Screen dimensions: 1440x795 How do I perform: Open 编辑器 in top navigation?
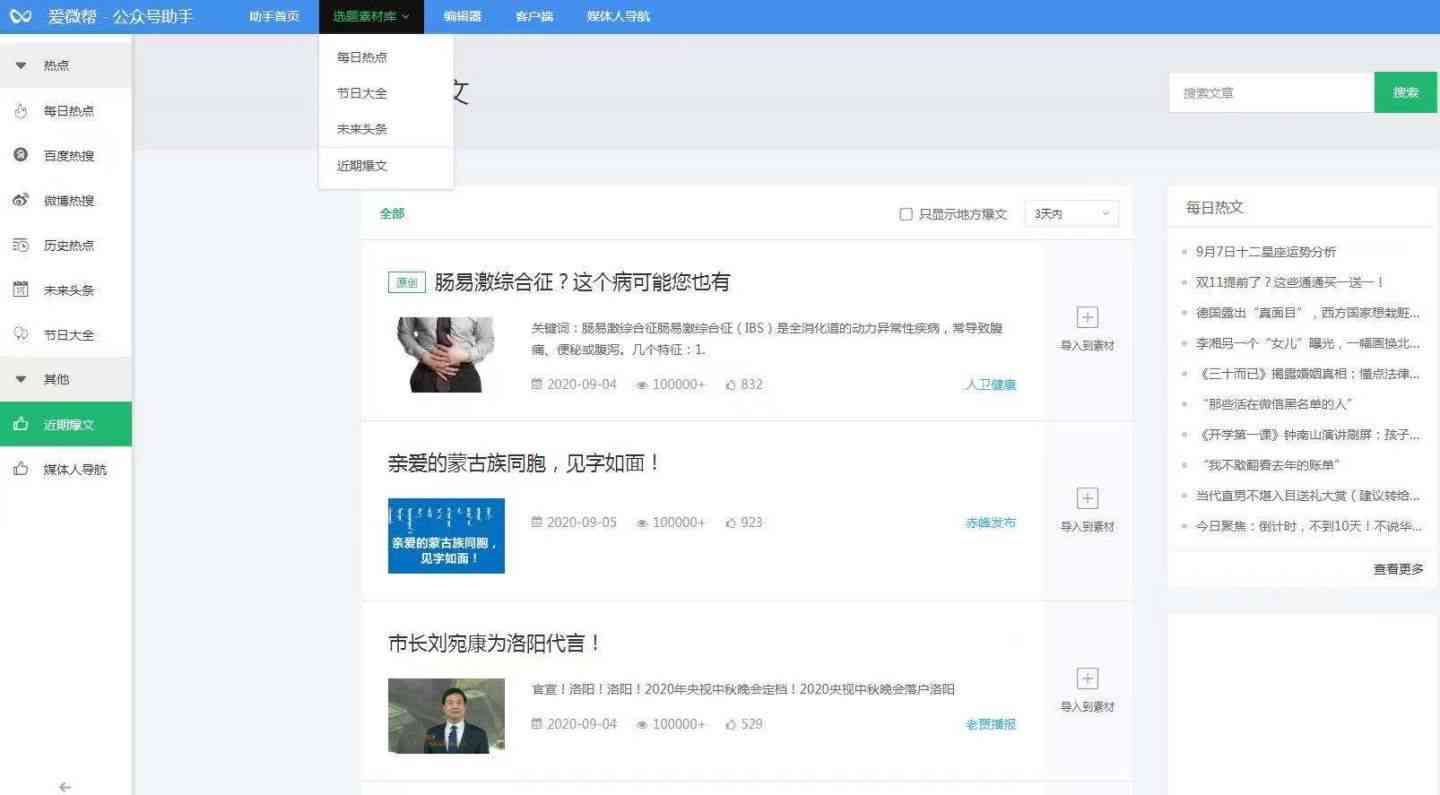click(x=462, y=16)
